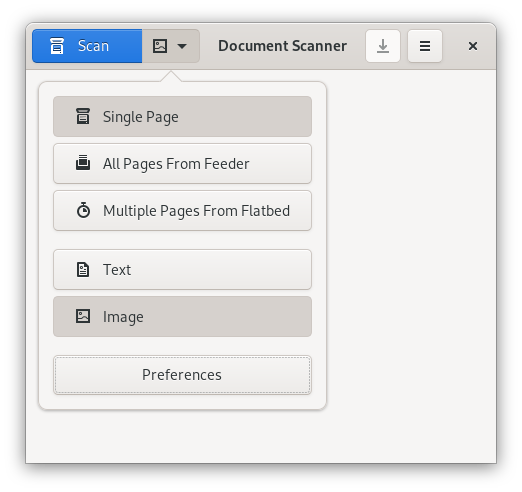The image size is (522, 492).
Task: Click the image icon beside Scan button
Action: [160, 46]
